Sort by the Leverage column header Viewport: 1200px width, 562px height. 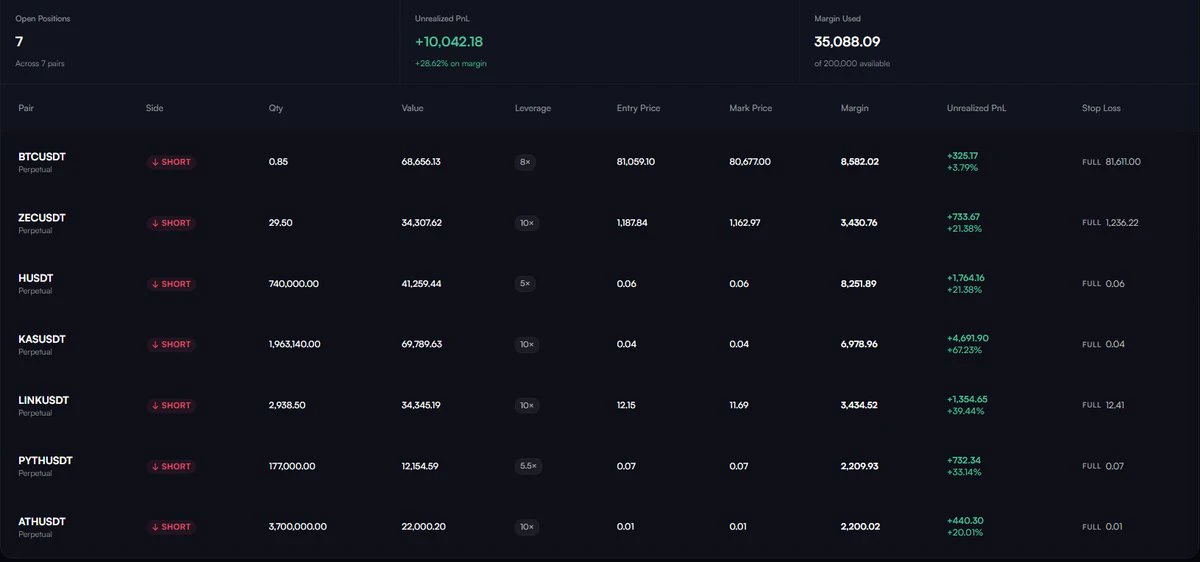[533, 108]
